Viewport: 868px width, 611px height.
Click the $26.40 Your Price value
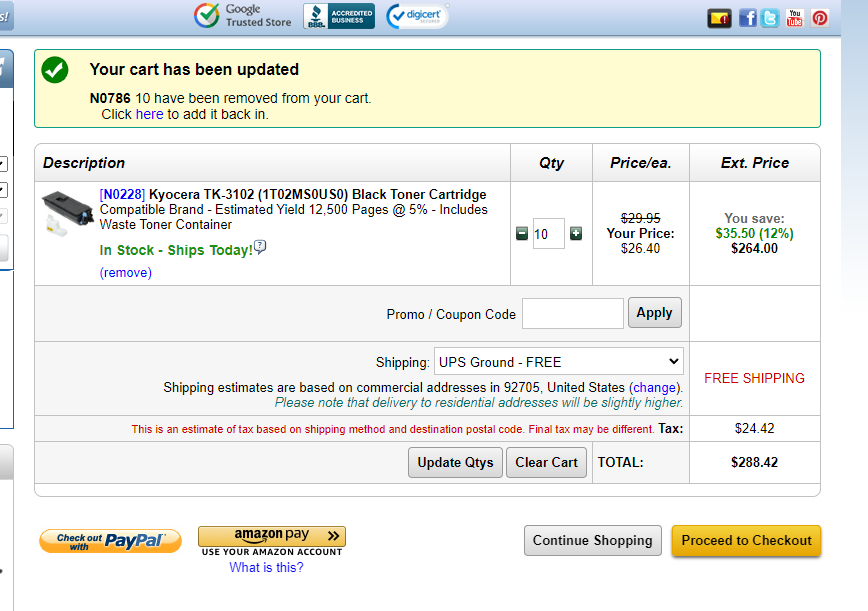pos(640,248)
